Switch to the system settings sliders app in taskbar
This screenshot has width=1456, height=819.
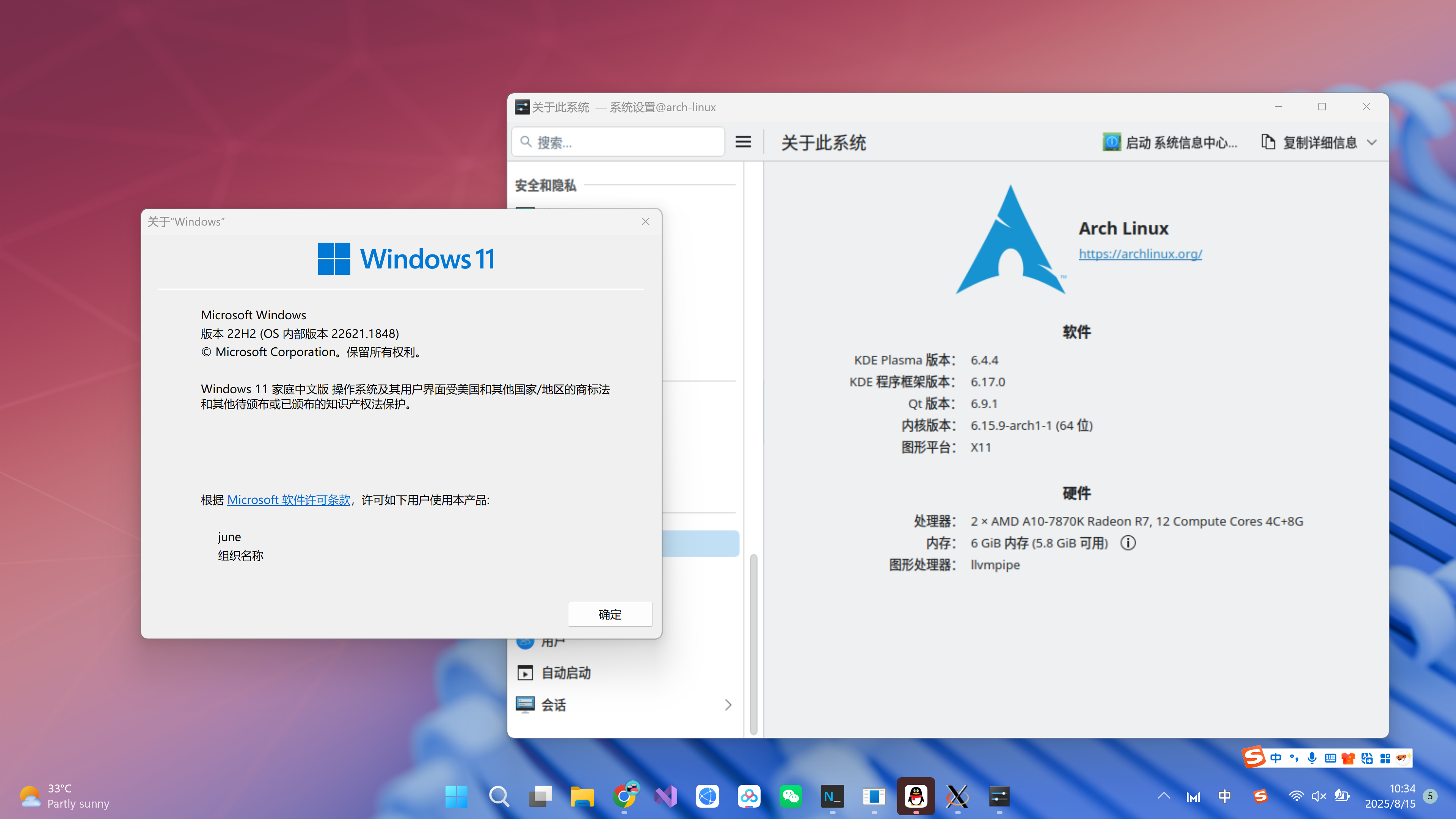[x=999, y=796]
